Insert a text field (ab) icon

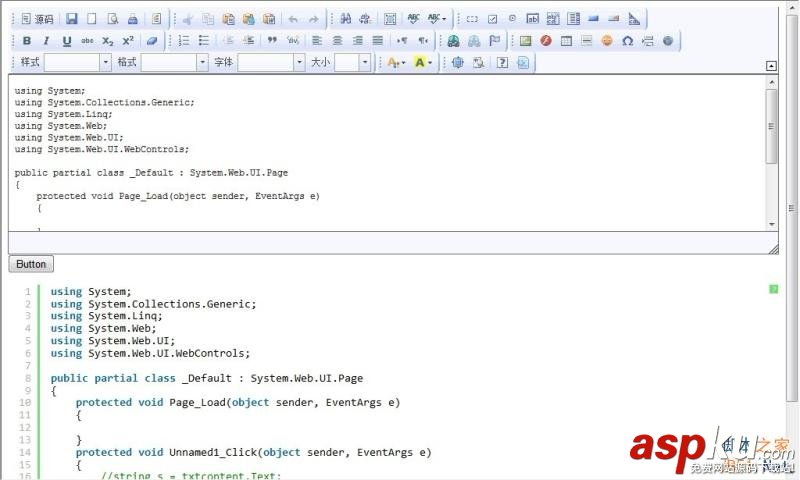click(x=533, y=19)
